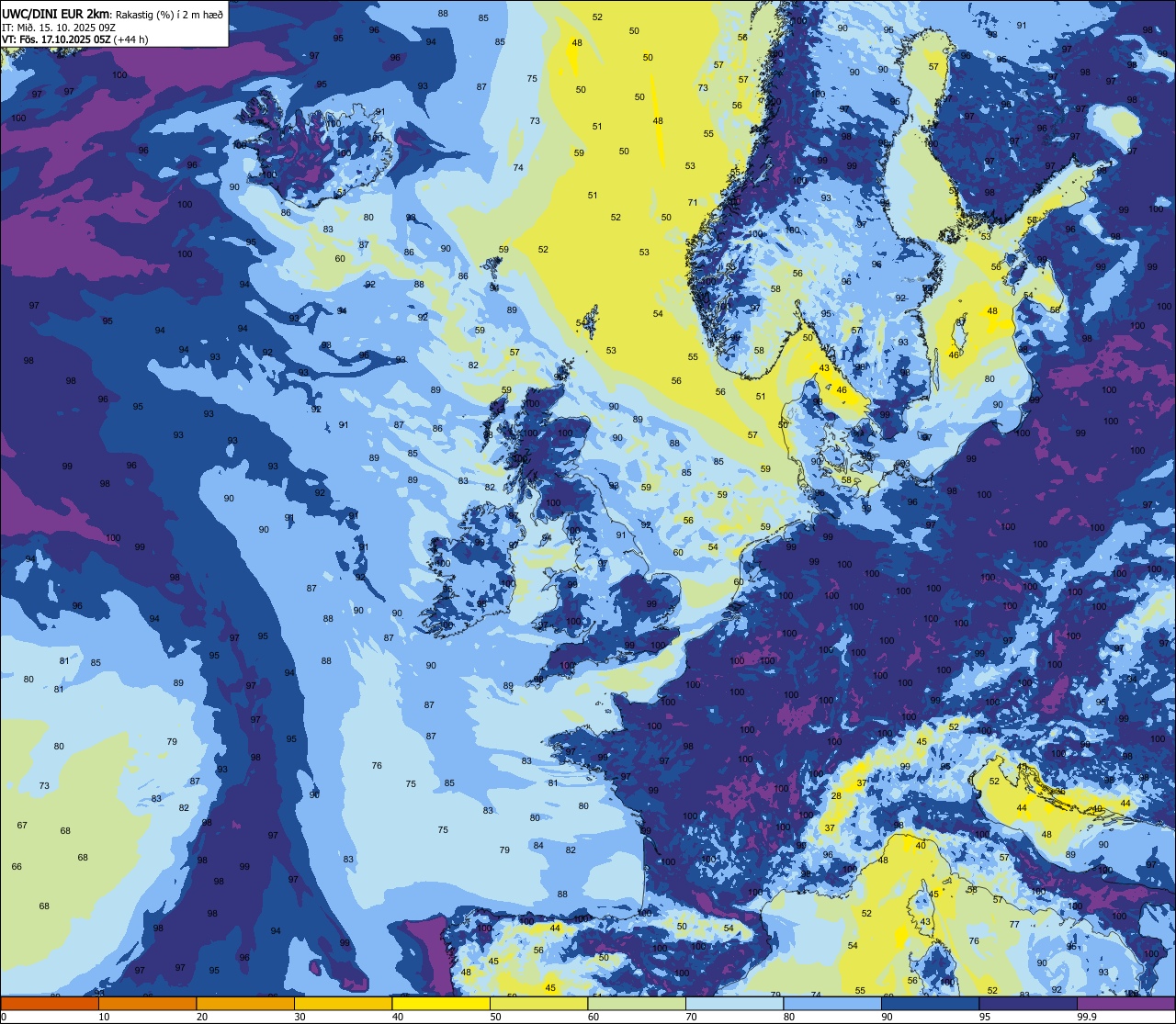This screenshot has width=1176, height=1024.
Task: Pick the blue 90–95 legend swatch
Action: tap(930, 1003)
